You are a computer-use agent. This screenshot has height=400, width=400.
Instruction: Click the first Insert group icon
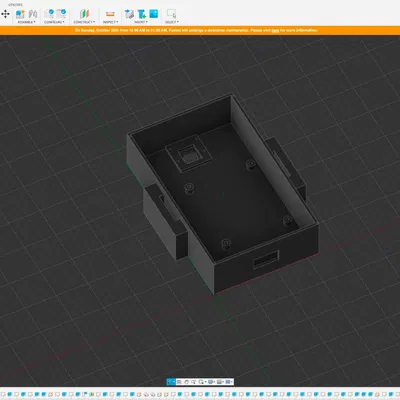129,14
